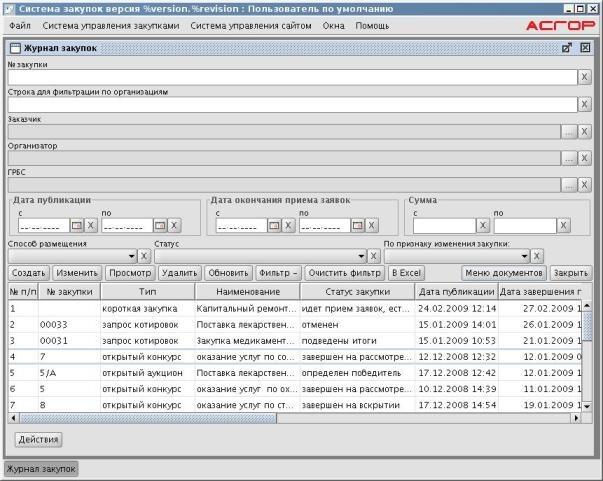Image resolution: width=603 pixels, height=481 pixels.
Task: Open calendar for publication date 'по' field
Action: coord(162,225)
